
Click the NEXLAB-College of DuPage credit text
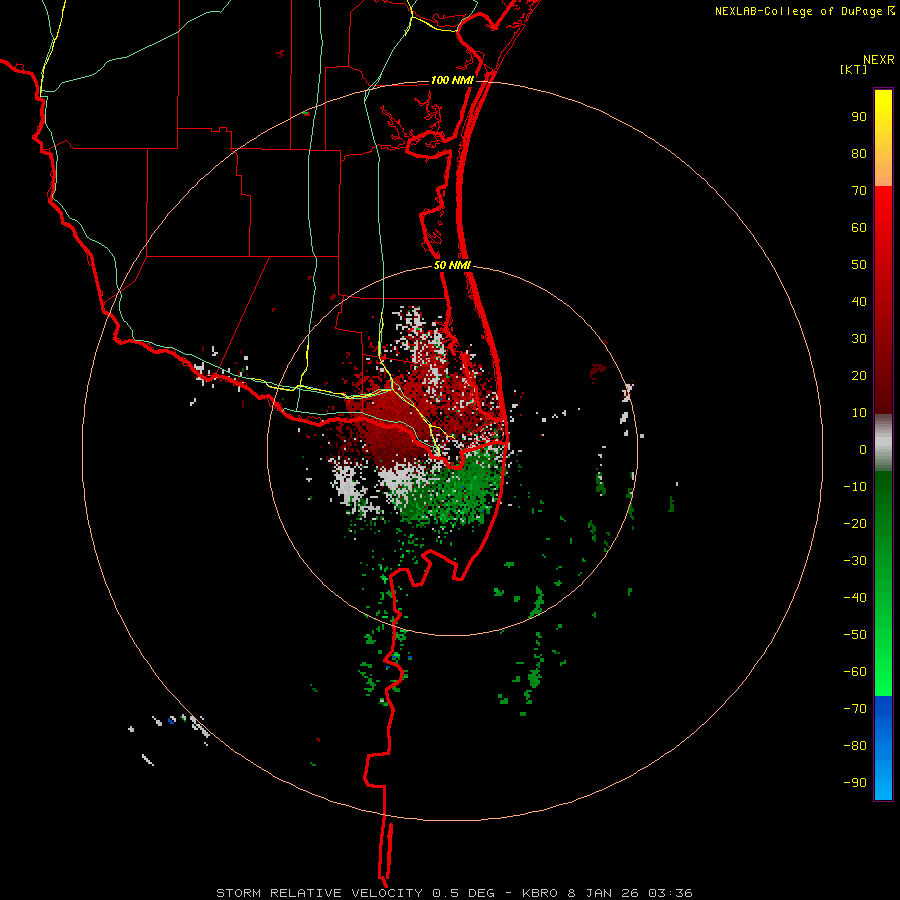798,11
